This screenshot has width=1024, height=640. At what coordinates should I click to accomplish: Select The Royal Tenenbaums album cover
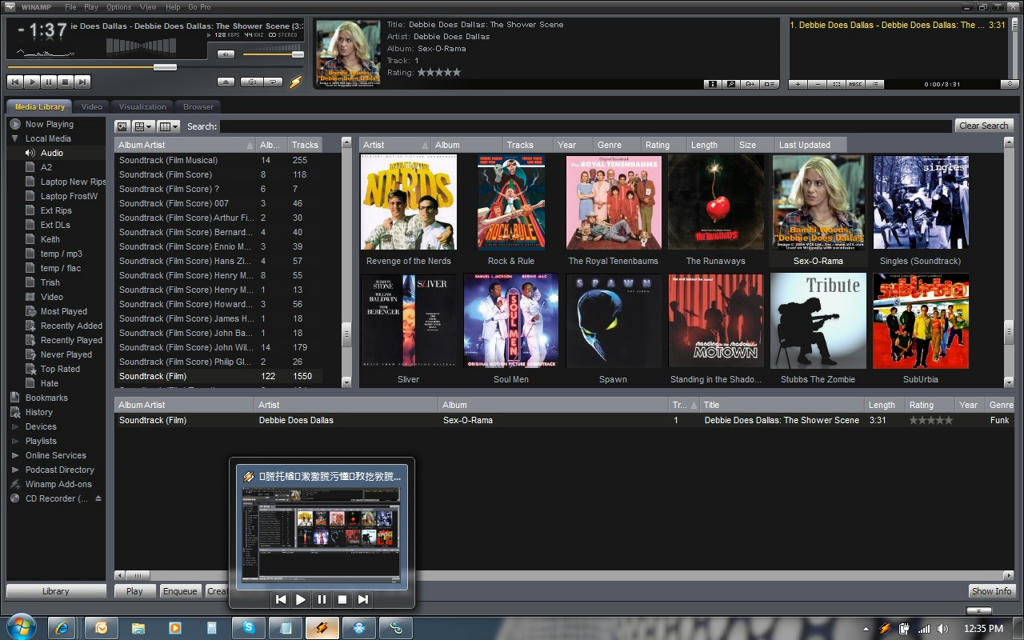613,202
